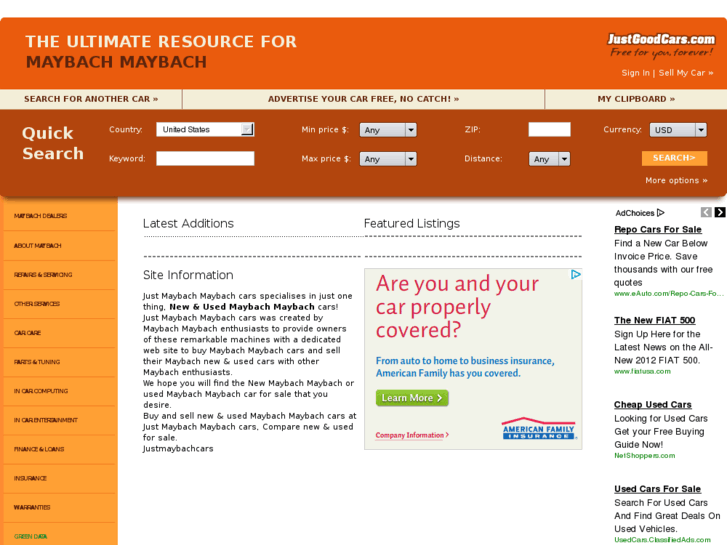
Task: Click the previous ad arrow icon
Action: click(x=706, y=212)
